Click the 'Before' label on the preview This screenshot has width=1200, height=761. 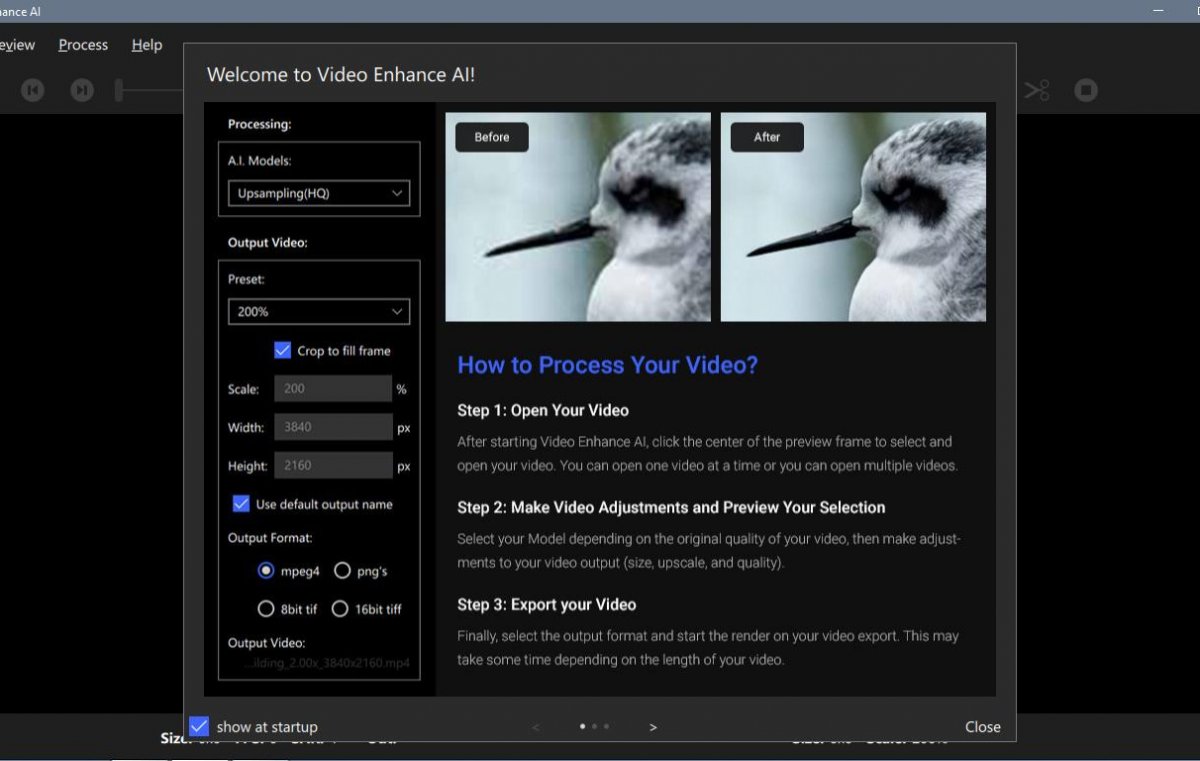pos(492,137)
